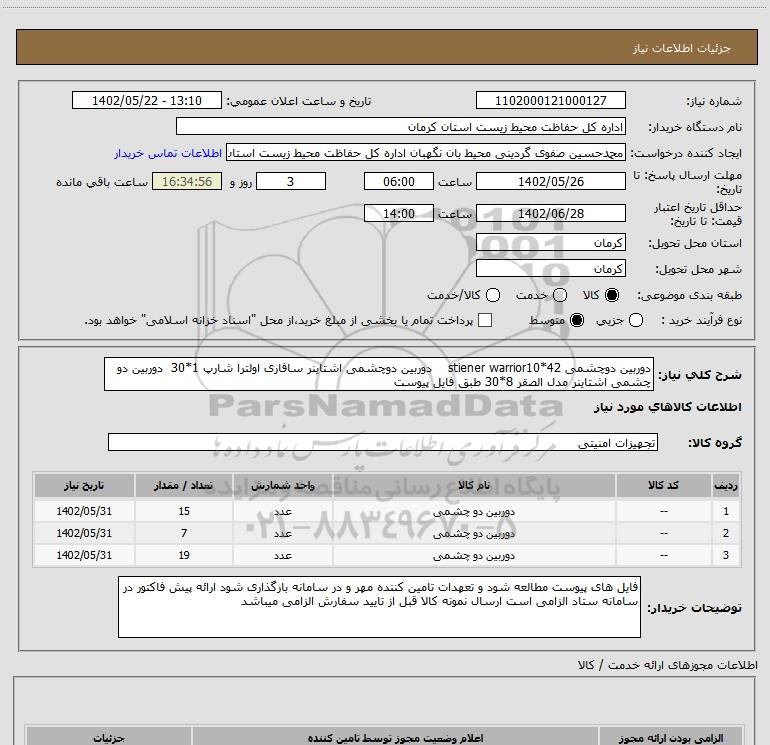Image resolution: width=770 pixels, height=745 pixels.
Task: Click quantity 15 in row 1
Action: click(184, 511)
